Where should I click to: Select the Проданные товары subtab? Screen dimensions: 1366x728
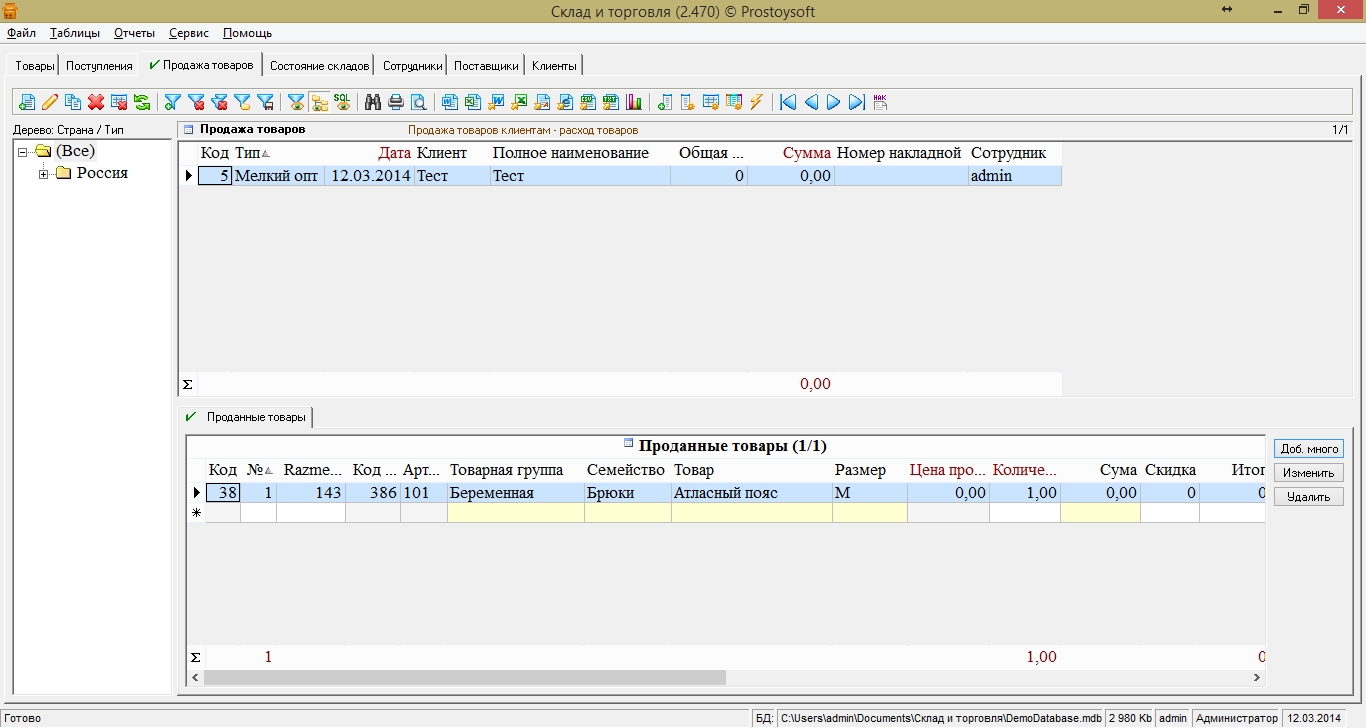(x=246, y=417)
